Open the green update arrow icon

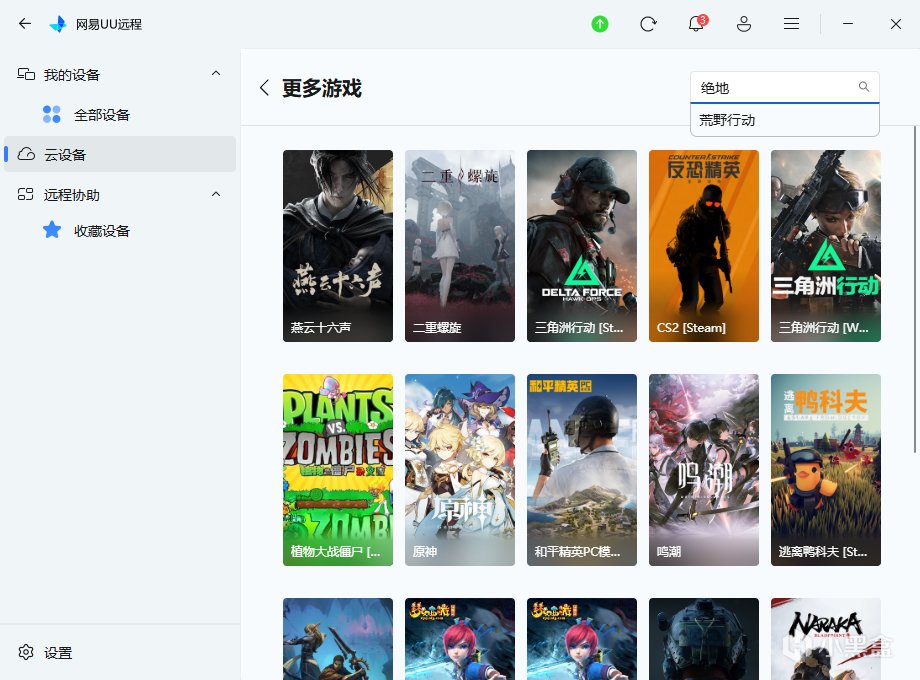click(x=600, y=24)
